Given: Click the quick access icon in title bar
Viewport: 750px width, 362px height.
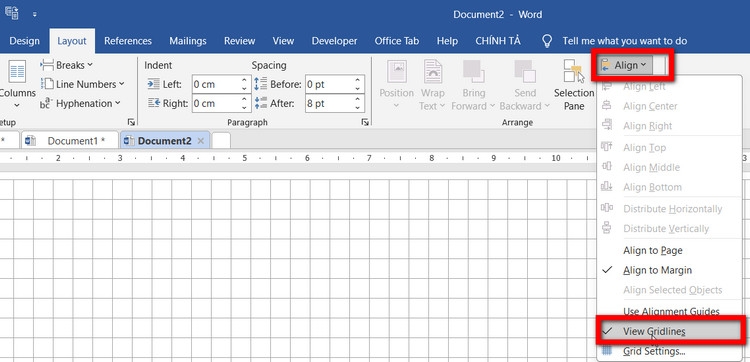Looking at the screenshot, I should coord(12,13).
